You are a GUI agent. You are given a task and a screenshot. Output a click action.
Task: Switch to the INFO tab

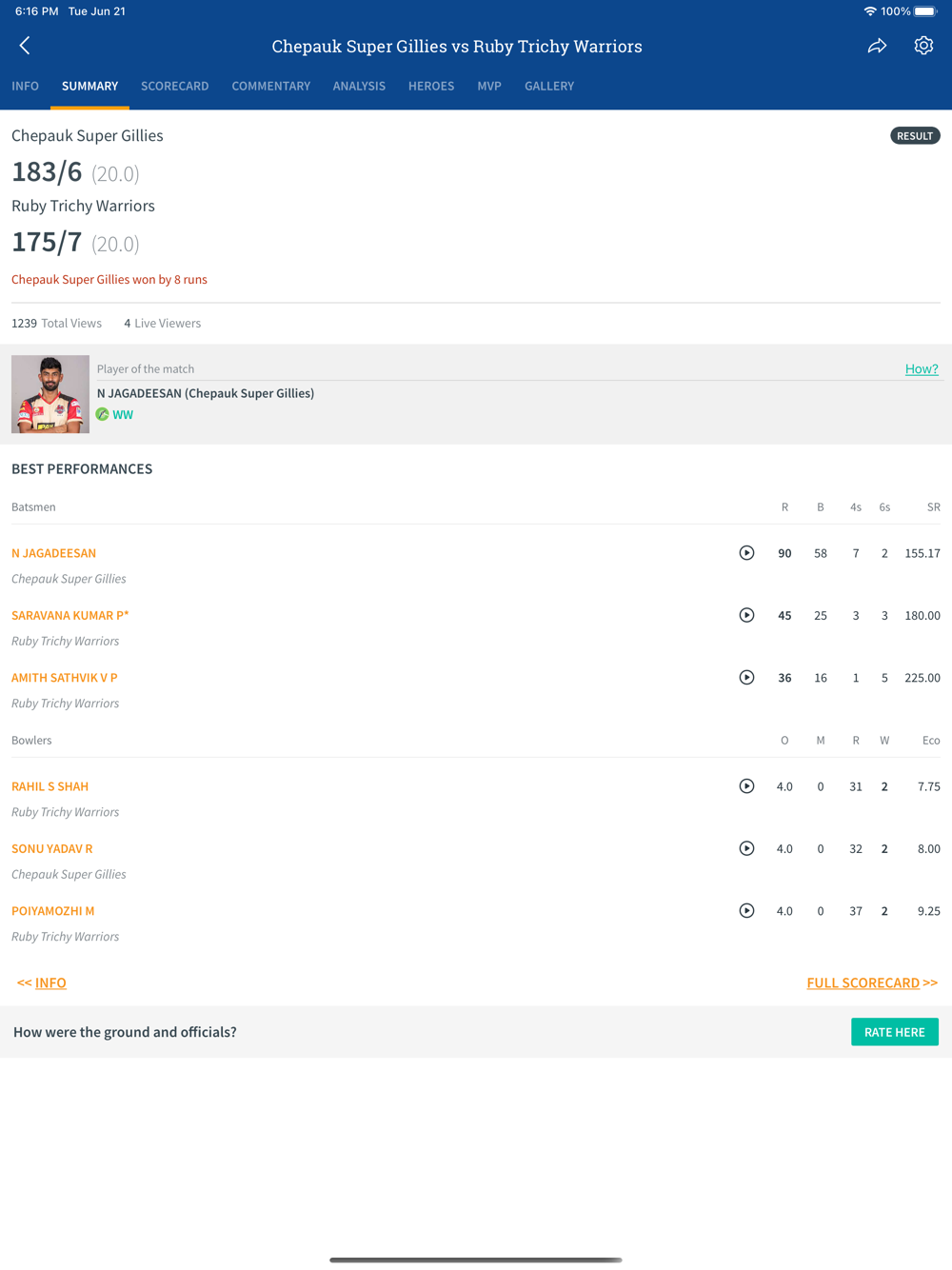click(26, 86)
